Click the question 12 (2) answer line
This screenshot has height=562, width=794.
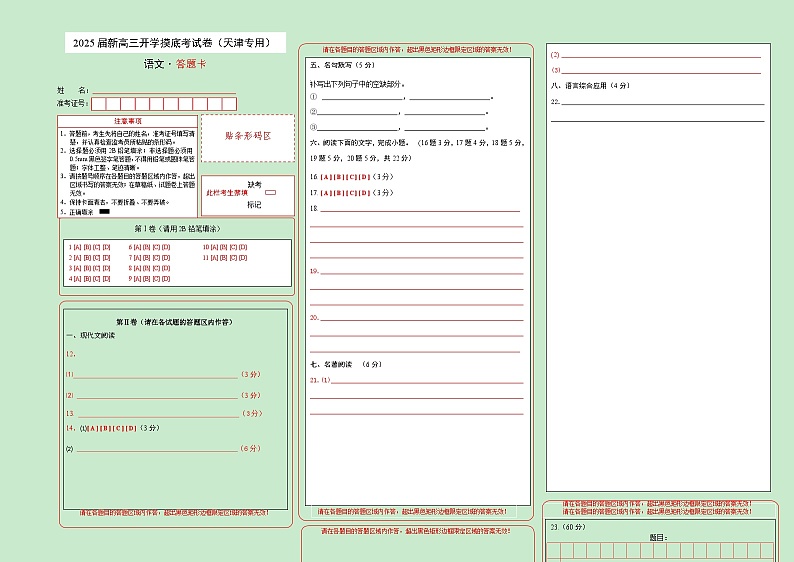click(157, 396)
